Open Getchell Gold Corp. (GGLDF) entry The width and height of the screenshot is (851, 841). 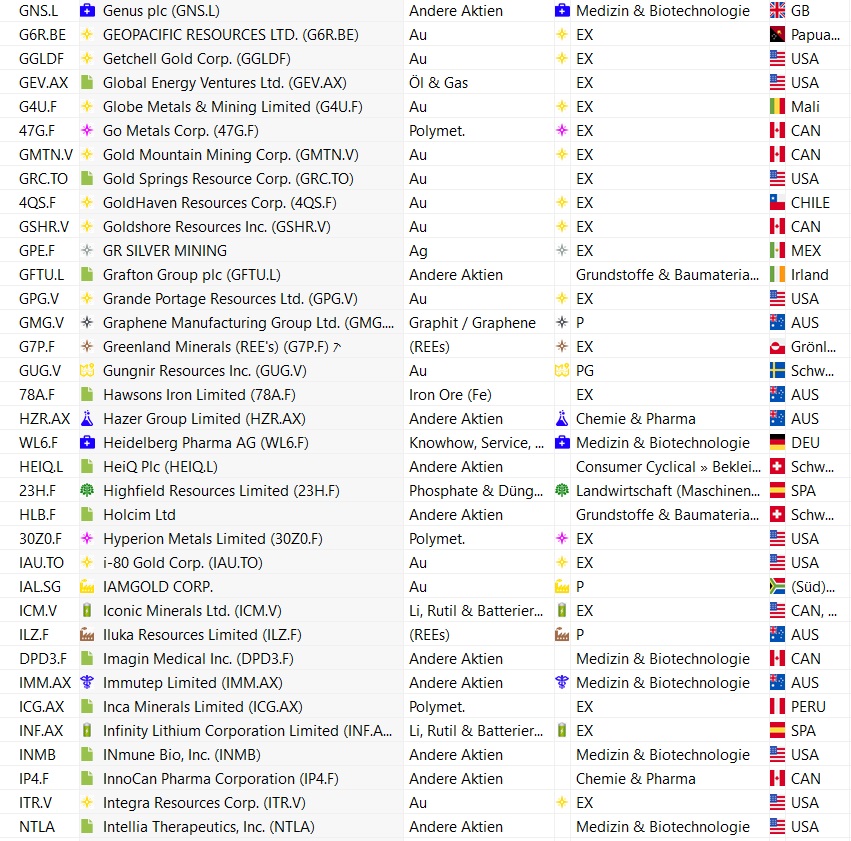tap(196, 59)
